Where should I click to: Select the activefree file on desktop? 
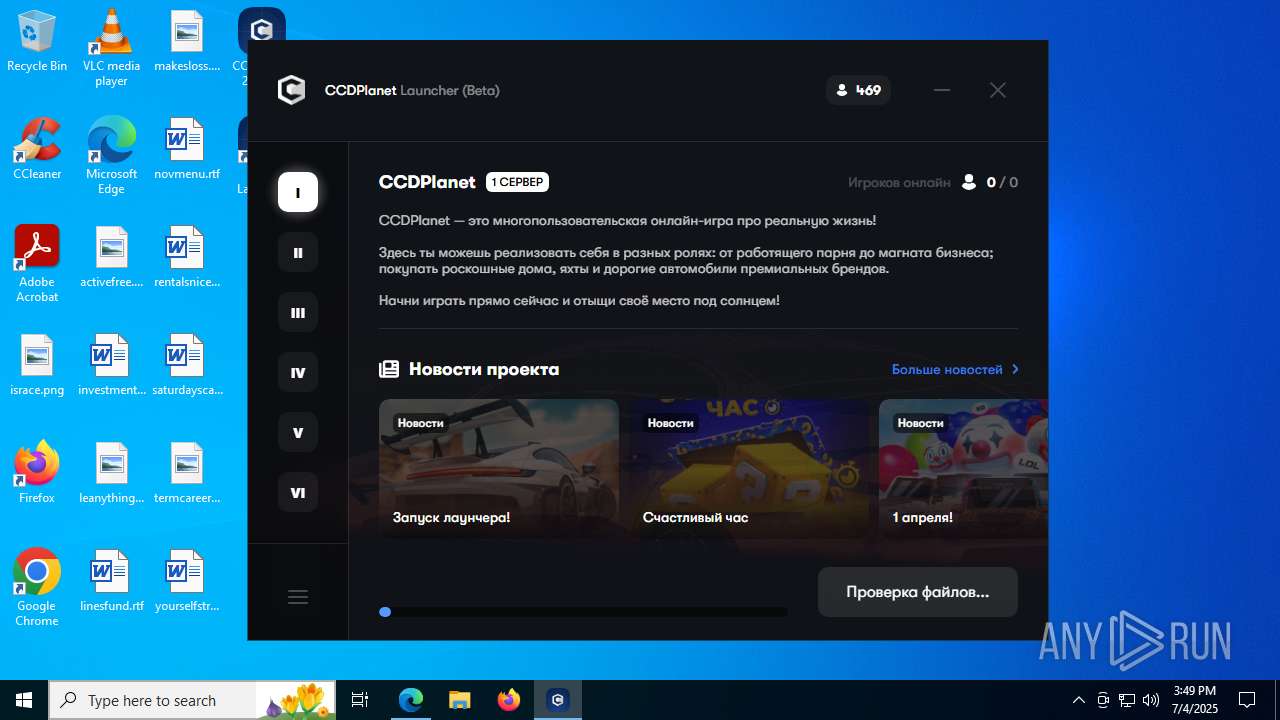[111, 258]
